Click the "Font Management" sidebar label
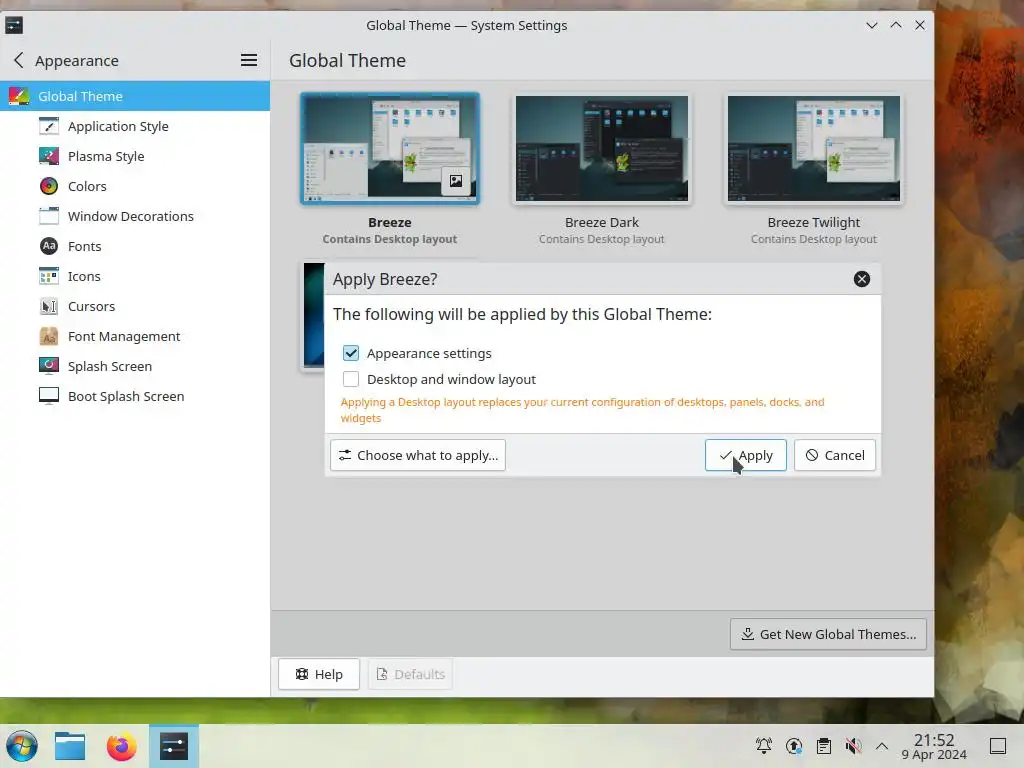Image resolution: width=1024 pixels, height=768 pixels. [124, 336]
